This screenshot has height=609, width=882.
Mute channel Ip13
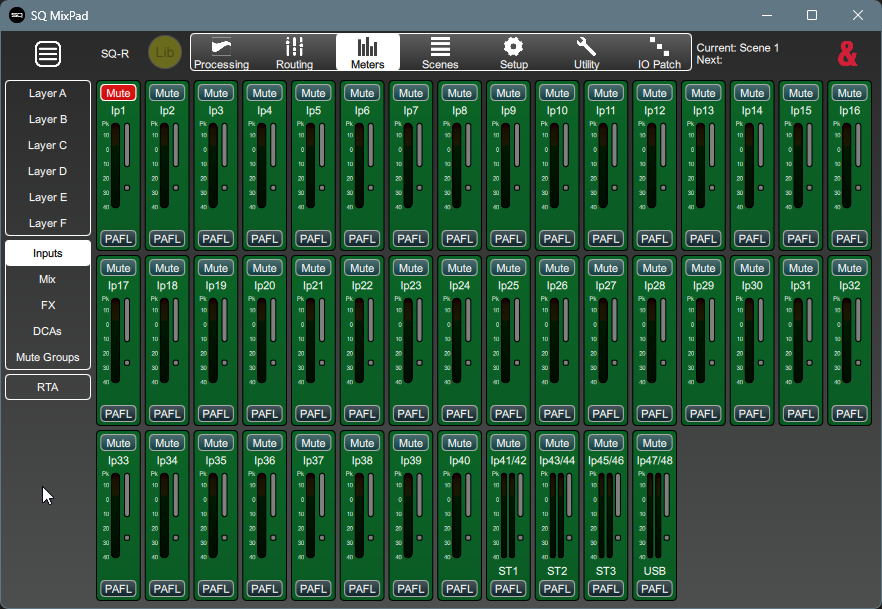tap(703, 93)
